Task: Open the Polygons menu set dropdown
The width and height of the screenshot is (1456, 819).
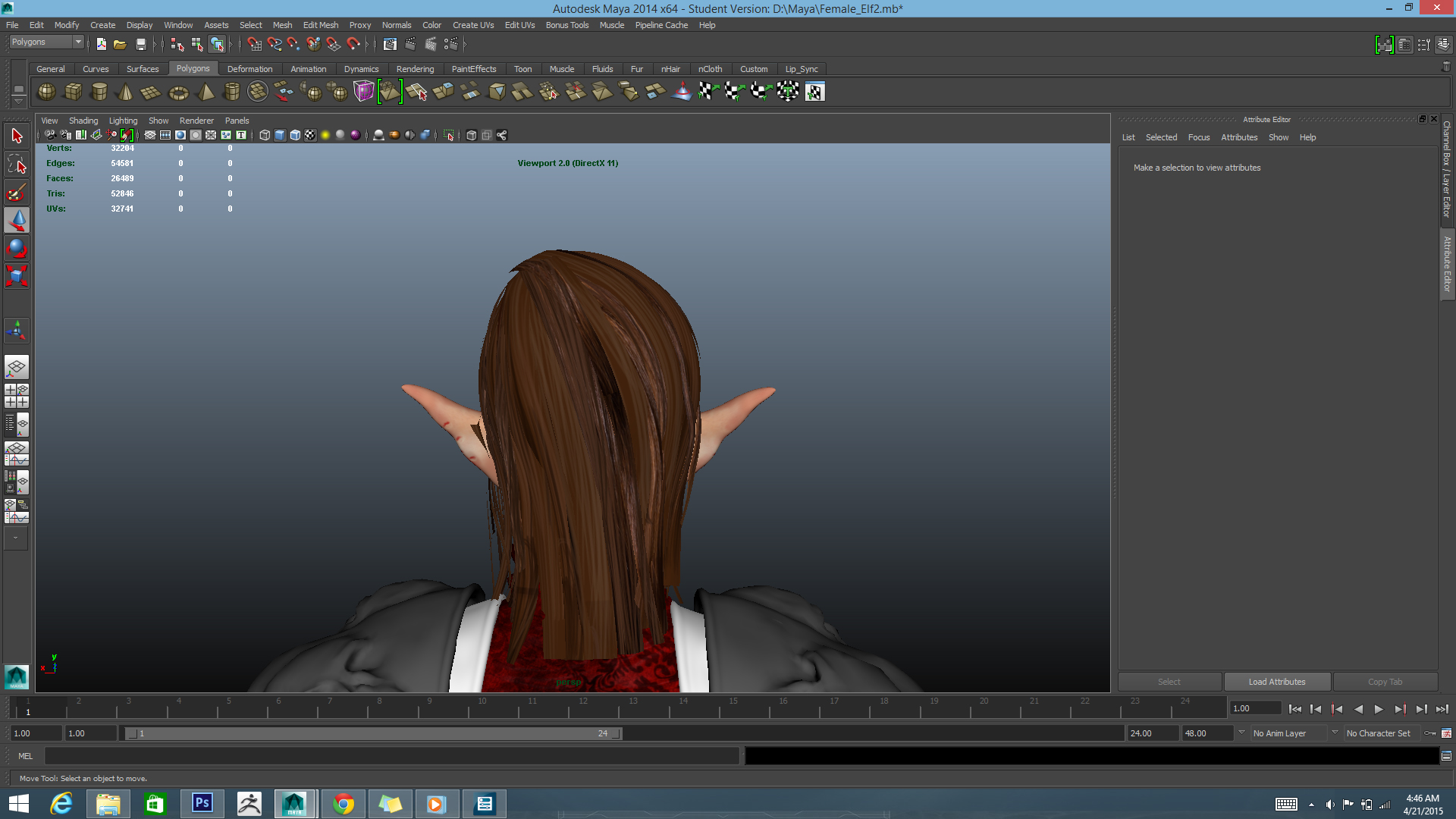Action: pyautogui.click(x=45, y=42)
